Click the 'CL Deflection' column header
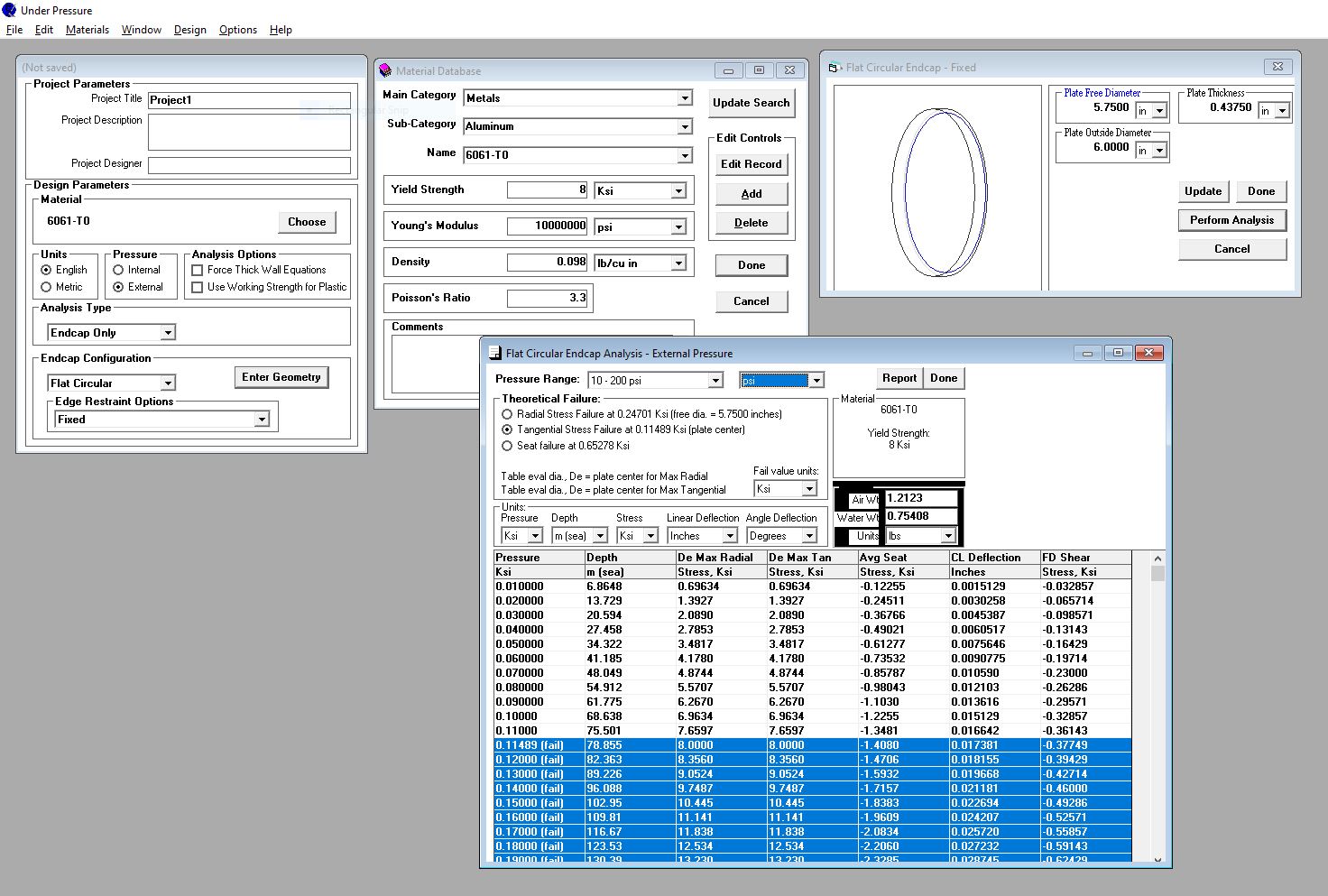Viewport: 1328px width, 896px height. pyautogui.click(x=994, y=558)
